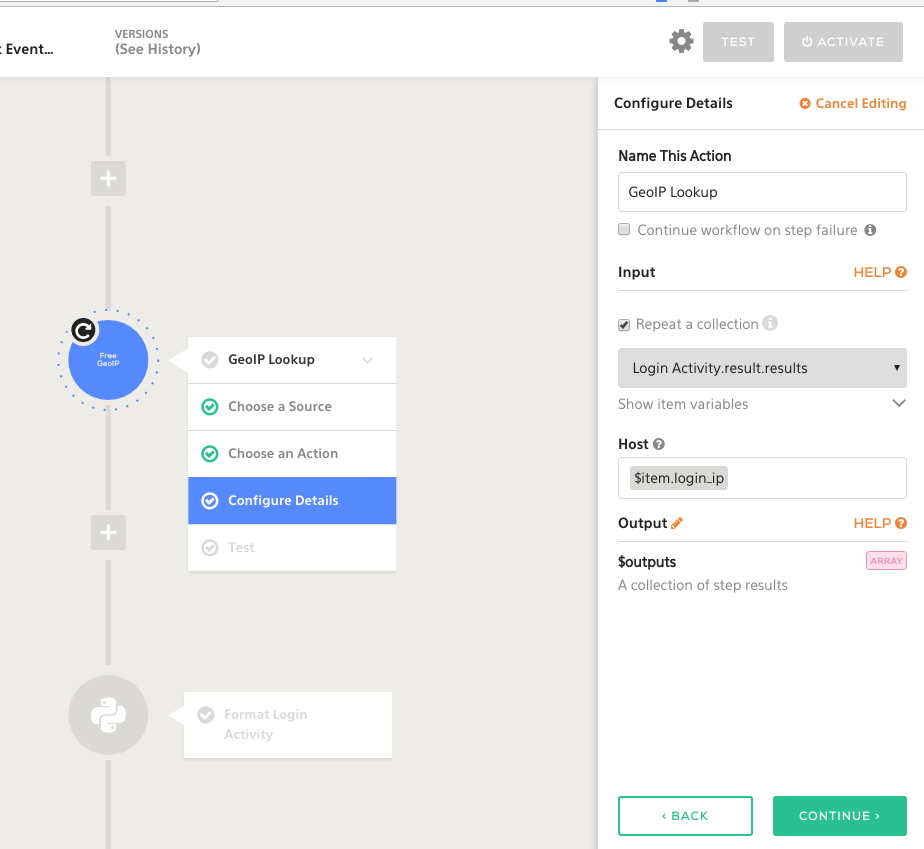Add a step above the GeoIP node
Image resolution: width=924 pixels, height=849 pixels.
pyautogui.click(x=108, y=180)
